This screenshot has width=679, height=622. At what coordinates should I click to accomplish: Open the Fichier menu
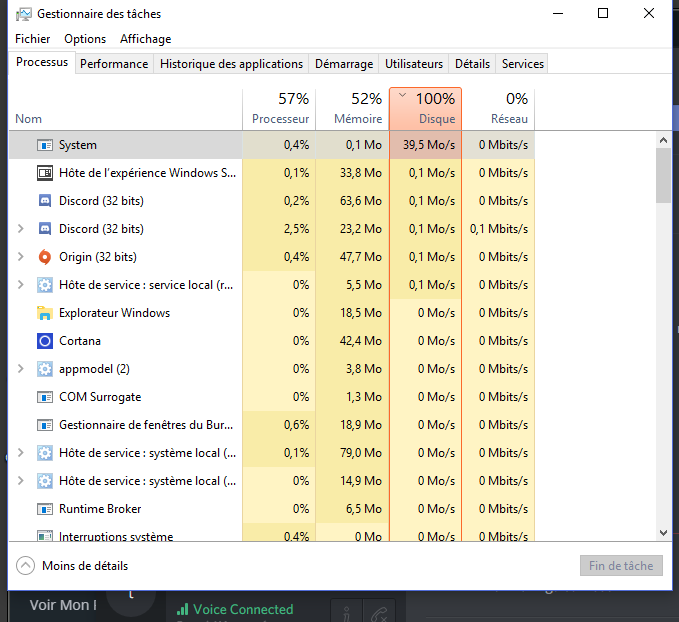[x=32, y=39]
